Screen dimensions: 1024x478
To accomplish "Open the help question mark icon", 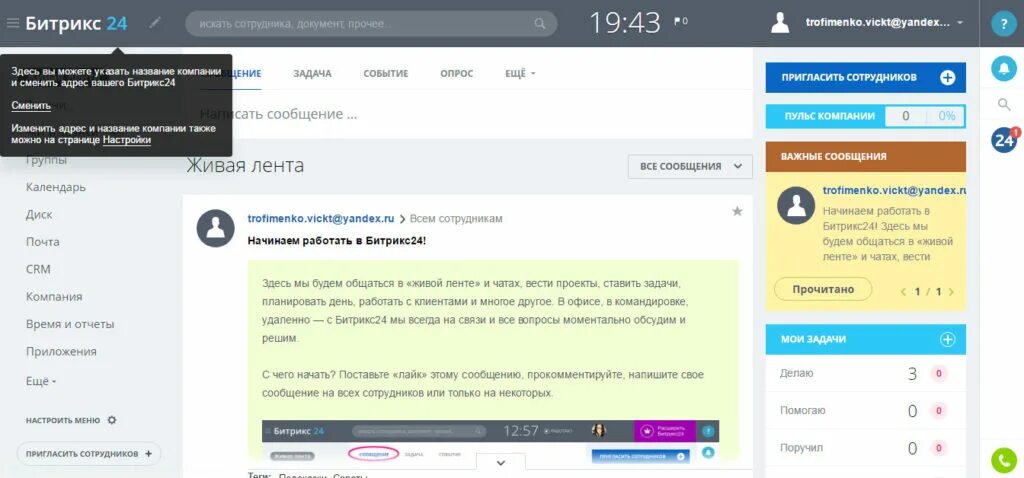I will [x=1004, y=24].
